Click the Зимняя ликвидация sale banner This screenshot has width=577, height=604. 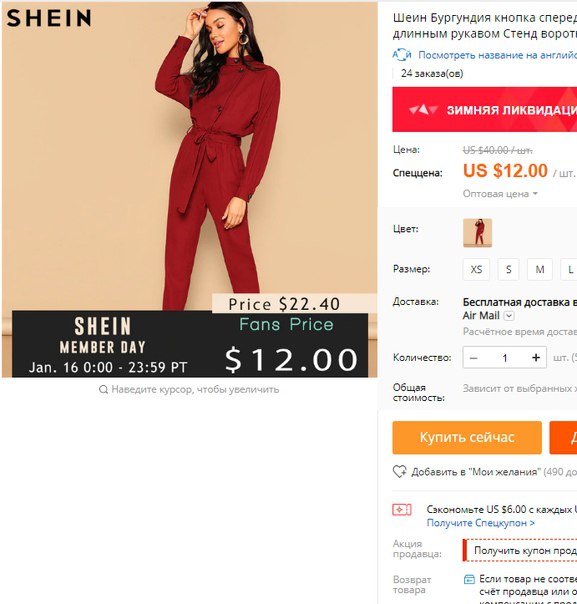(485, 109)
